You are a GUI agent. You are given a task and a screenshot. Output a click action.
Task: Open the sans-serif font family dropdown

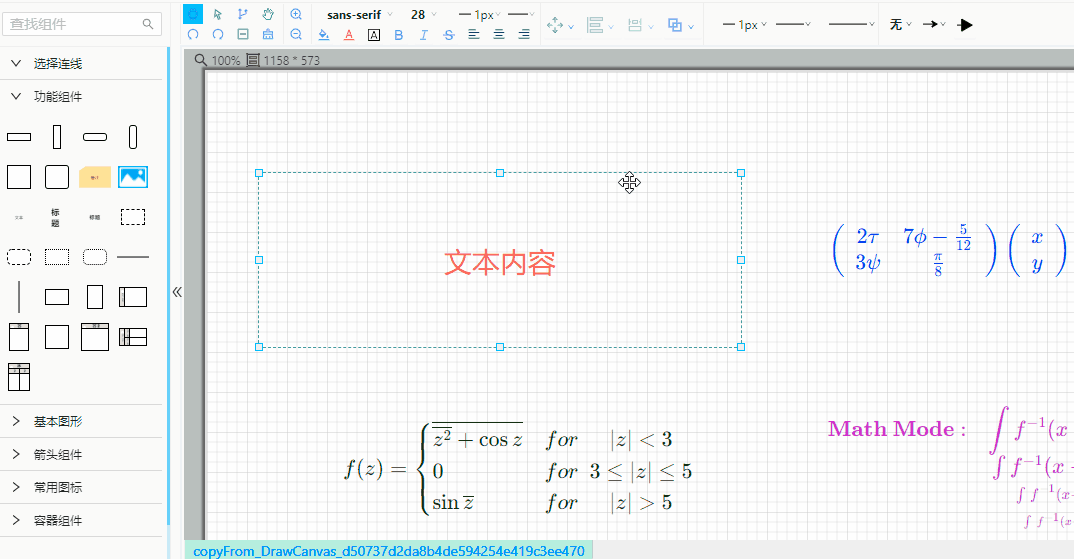[x=360, y=14]
